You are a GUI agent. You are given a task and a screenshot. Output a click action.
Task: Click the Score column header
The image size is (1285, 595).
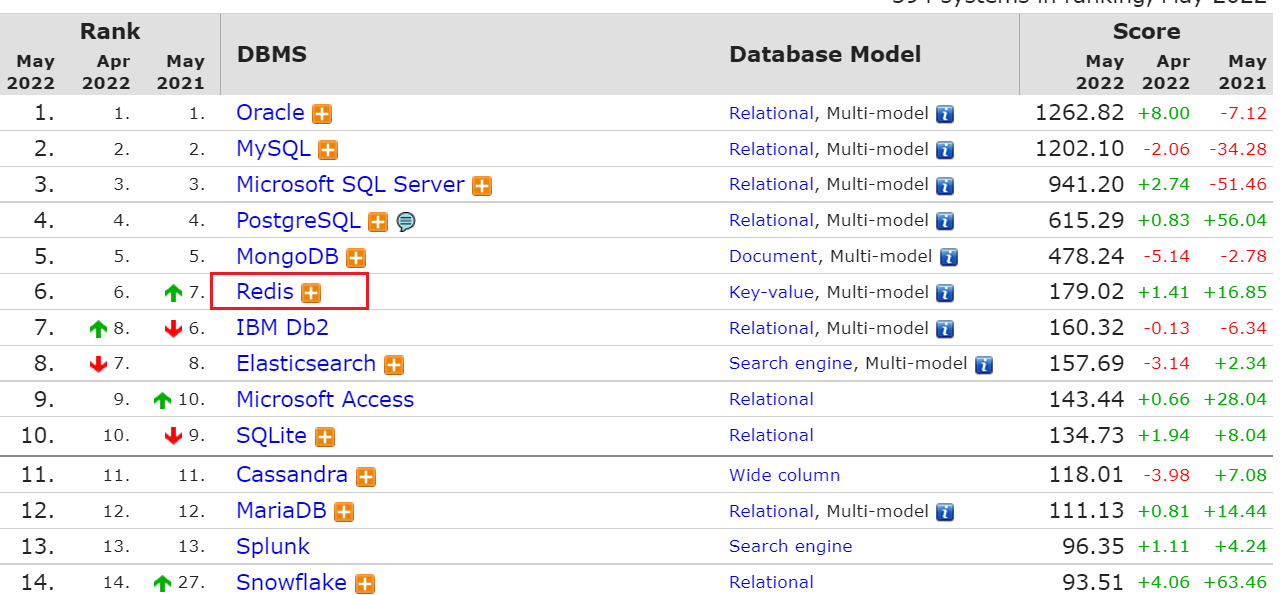point(1146,31)
